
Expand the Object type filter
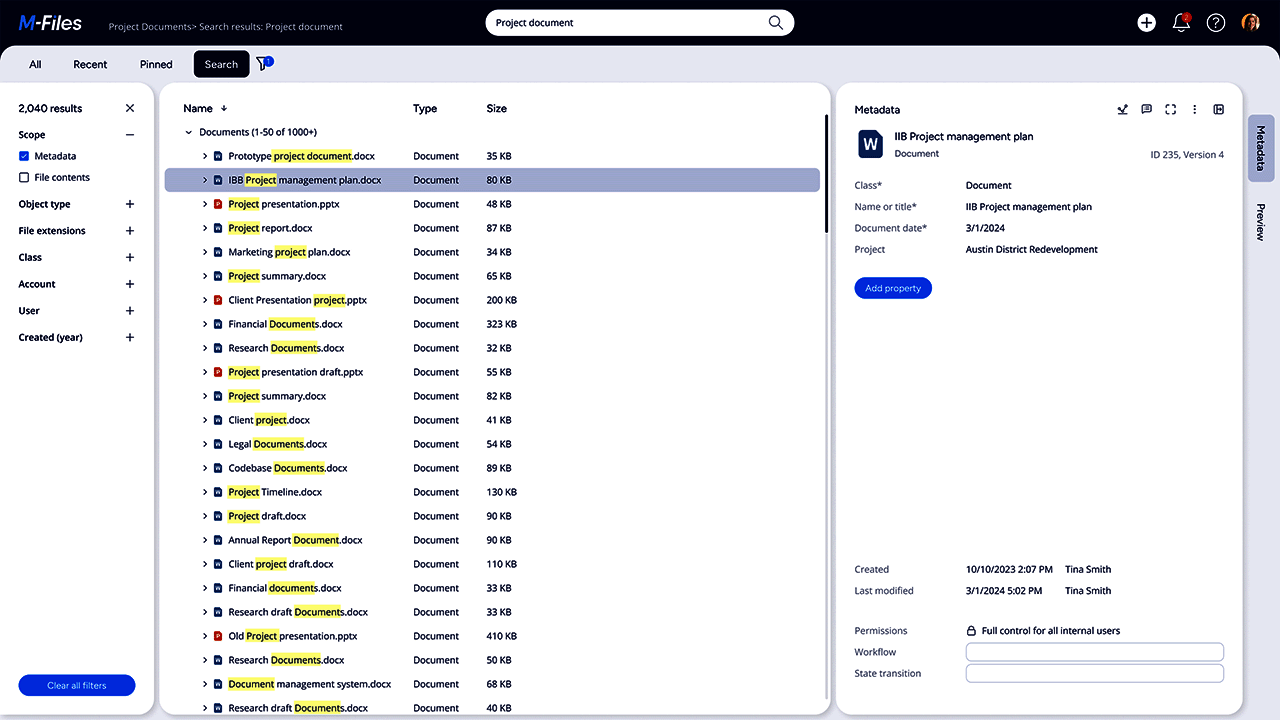(130, 204)
